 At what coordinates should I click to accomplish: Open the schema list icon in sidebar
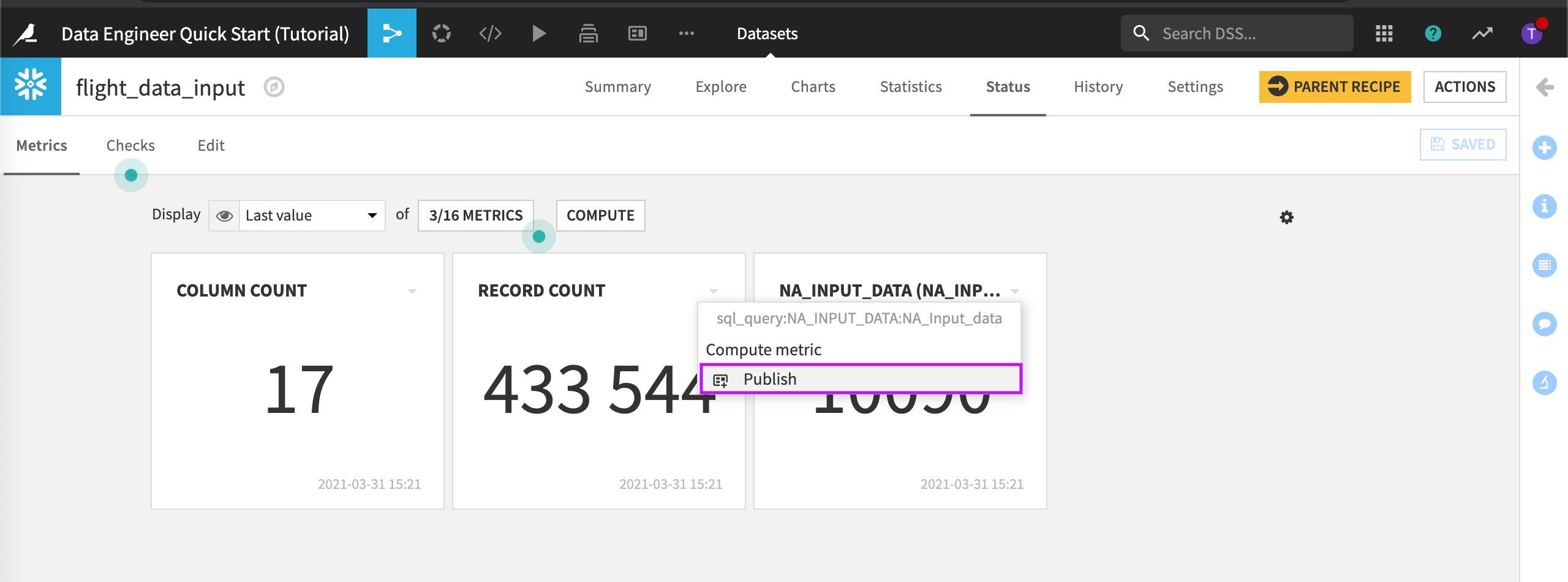click(1544, 265)
